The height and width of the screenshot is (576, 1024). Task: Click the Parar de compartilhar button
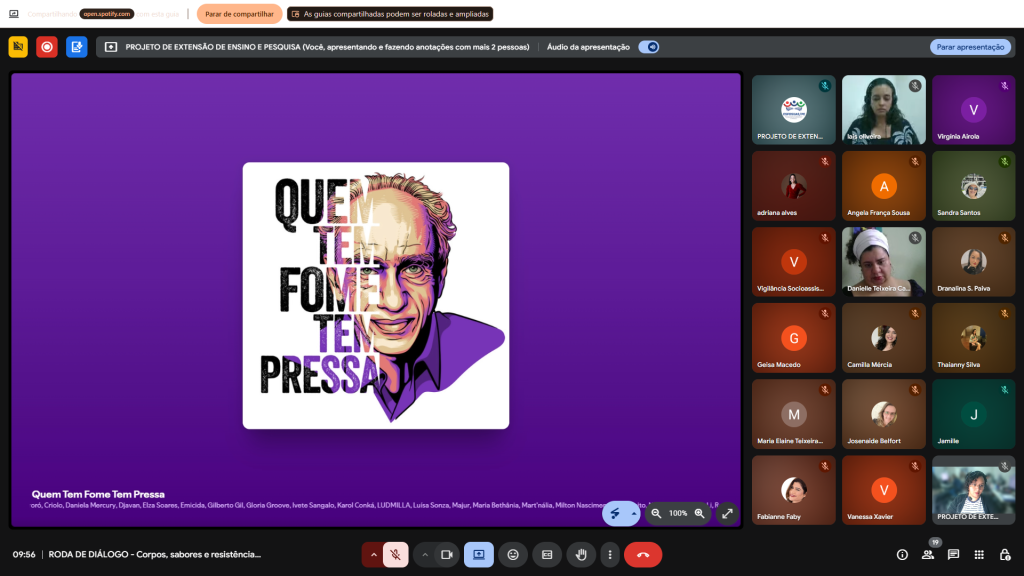(x=239, y=14)
